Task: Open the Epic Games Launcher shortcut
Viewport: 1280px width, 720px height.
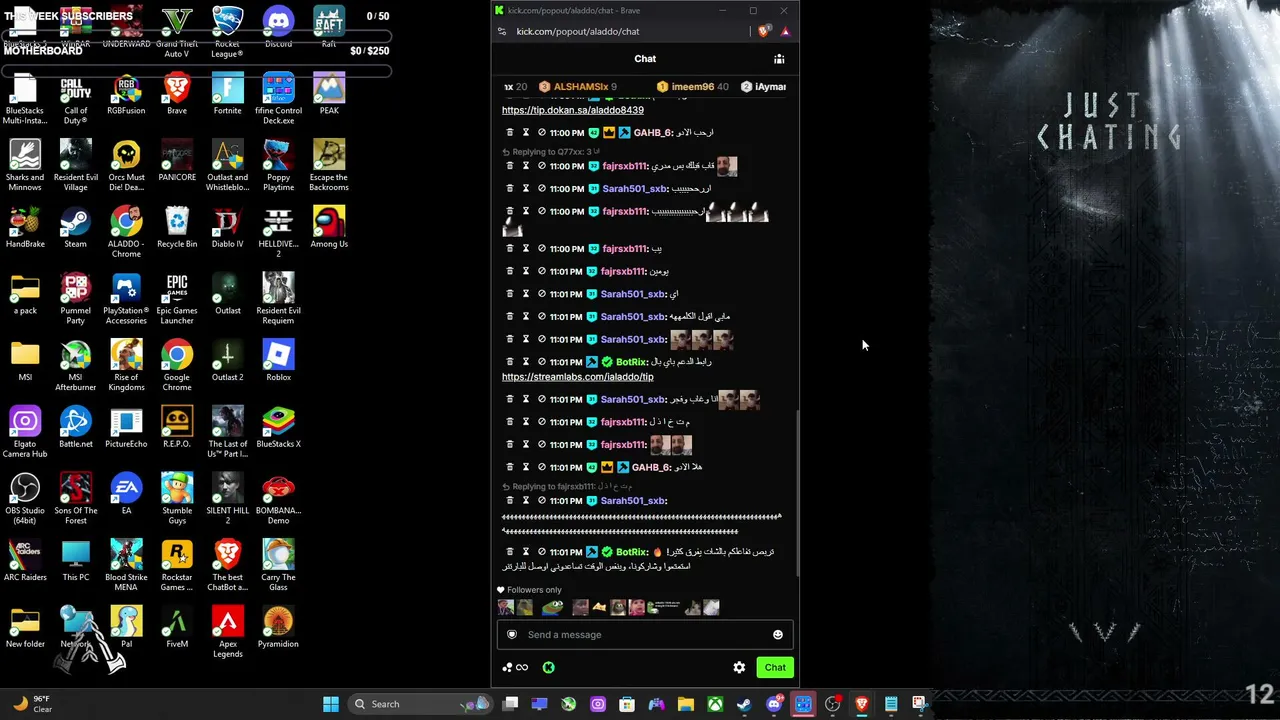Action: (177, 298)
